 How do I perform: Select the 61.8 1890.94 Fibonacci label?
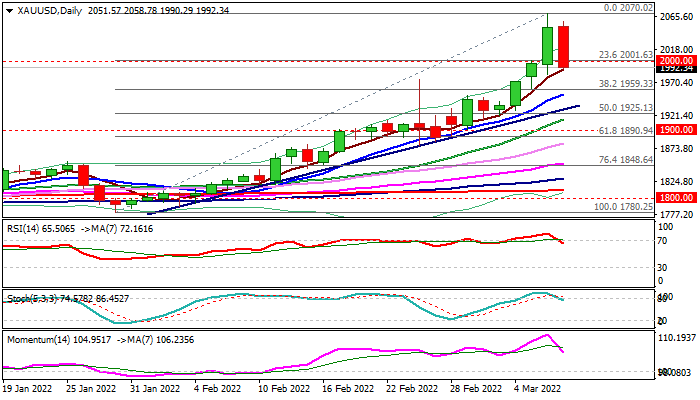point(626,130)
